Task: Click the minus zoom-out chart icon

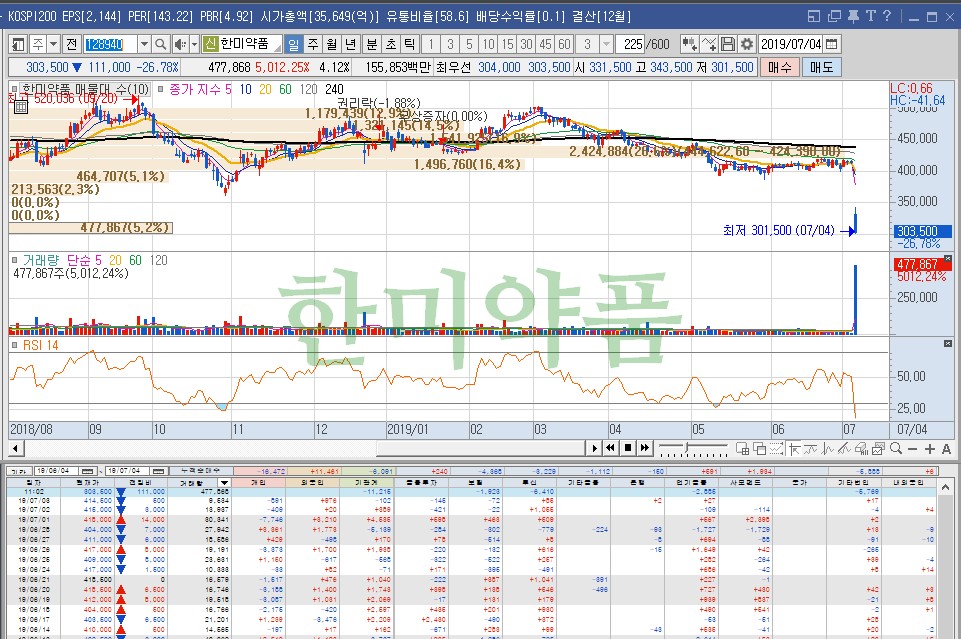Action: point(913,449)
